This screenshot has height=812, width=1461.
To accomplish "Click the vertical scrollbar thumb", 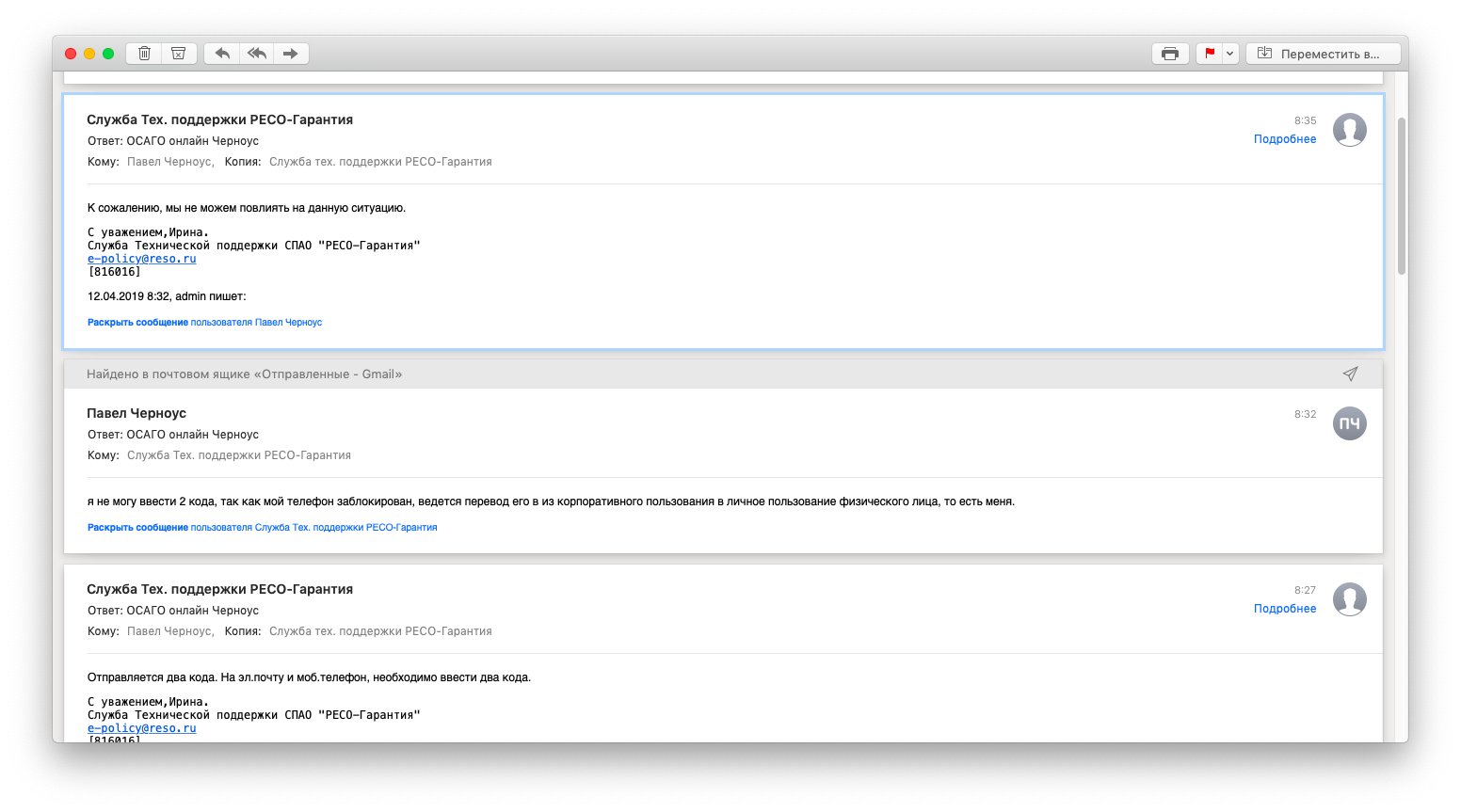I will [x=1402, y=196].
